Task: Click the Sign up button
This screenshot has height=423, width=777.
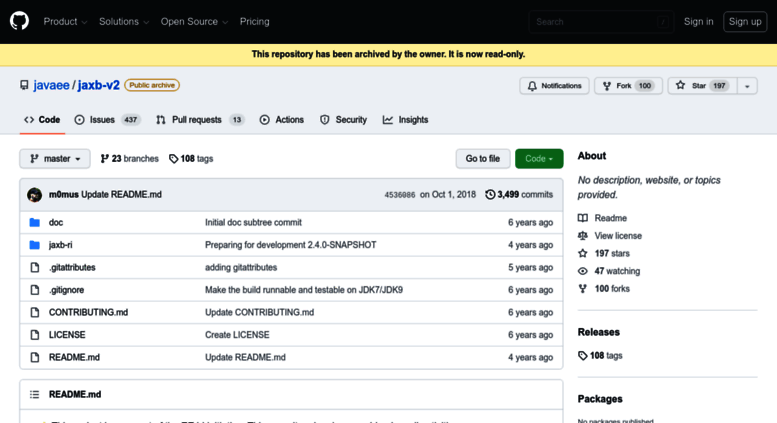Action: (745, 21)
